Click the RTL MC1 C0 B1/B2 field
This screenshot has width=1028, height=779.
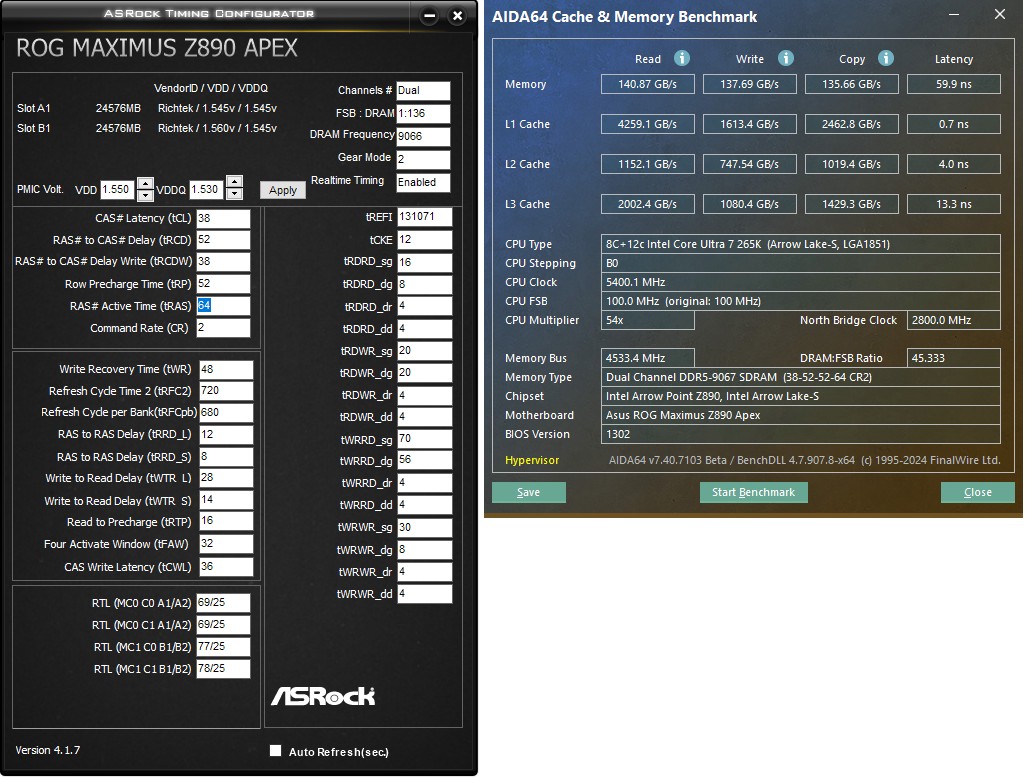(x=223, y=647)
